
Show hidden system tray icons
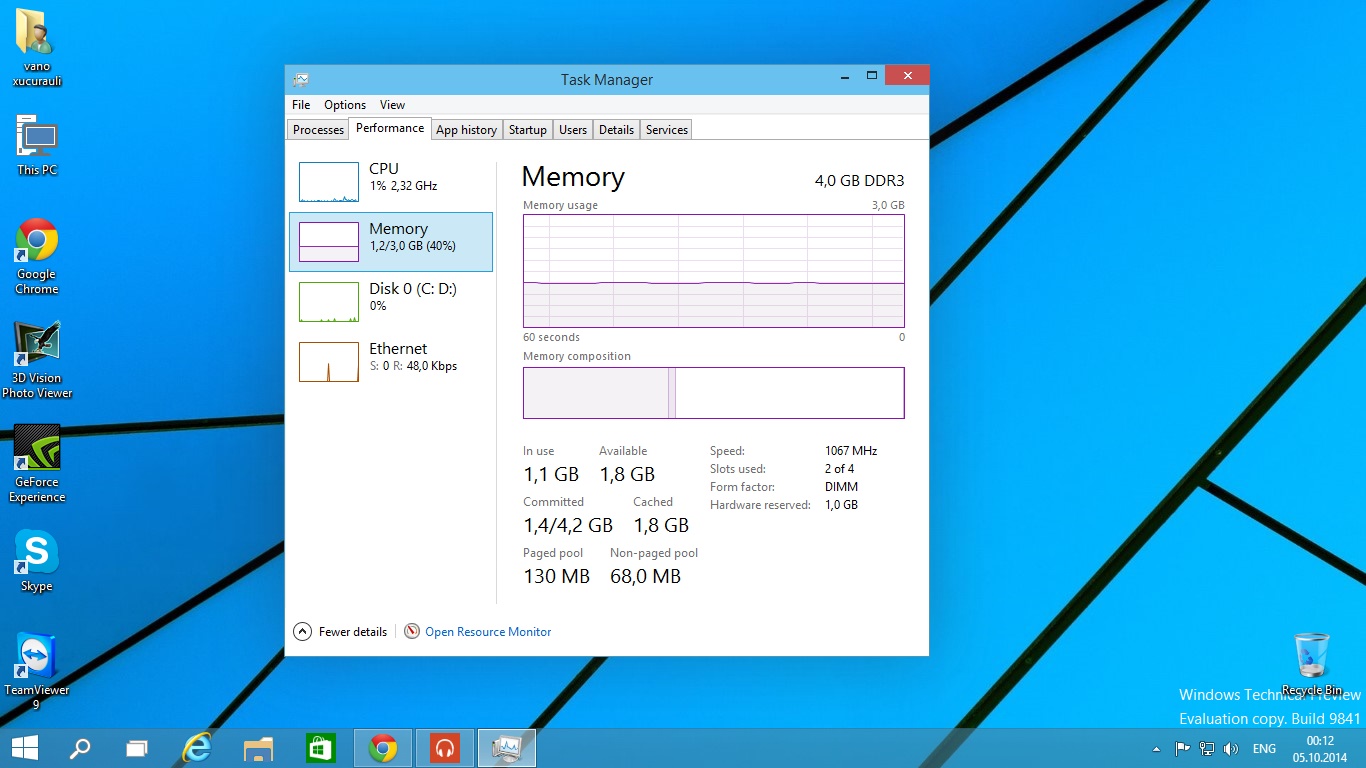pos(1157,749)
